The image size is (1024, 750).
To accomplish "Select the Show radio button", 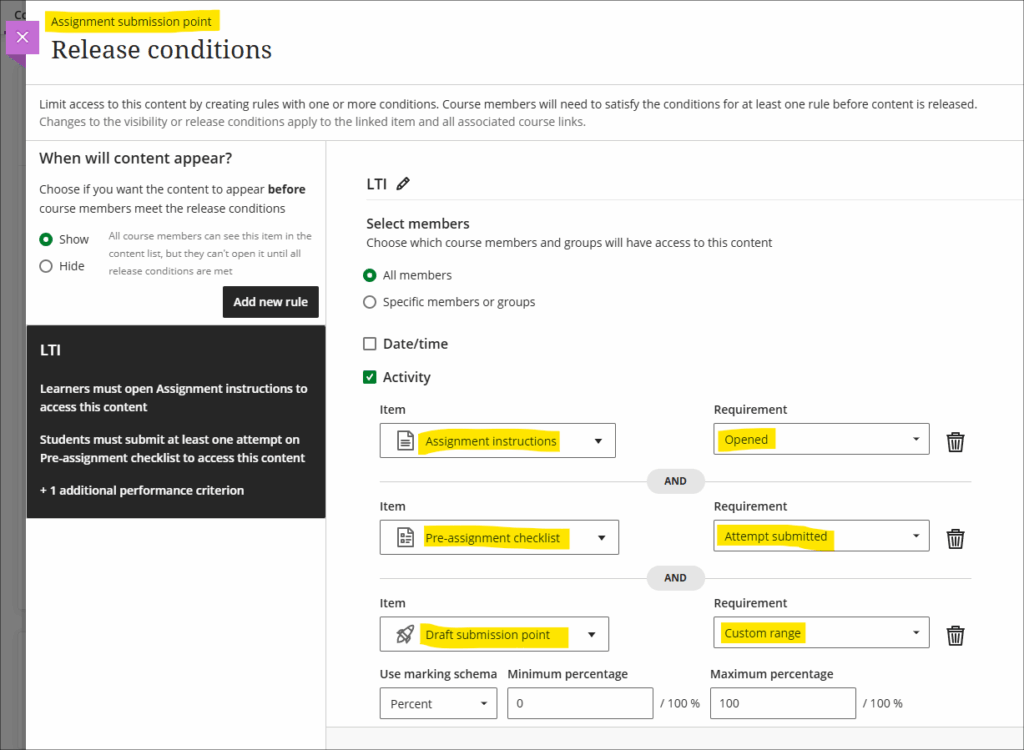I will point(46,240).
